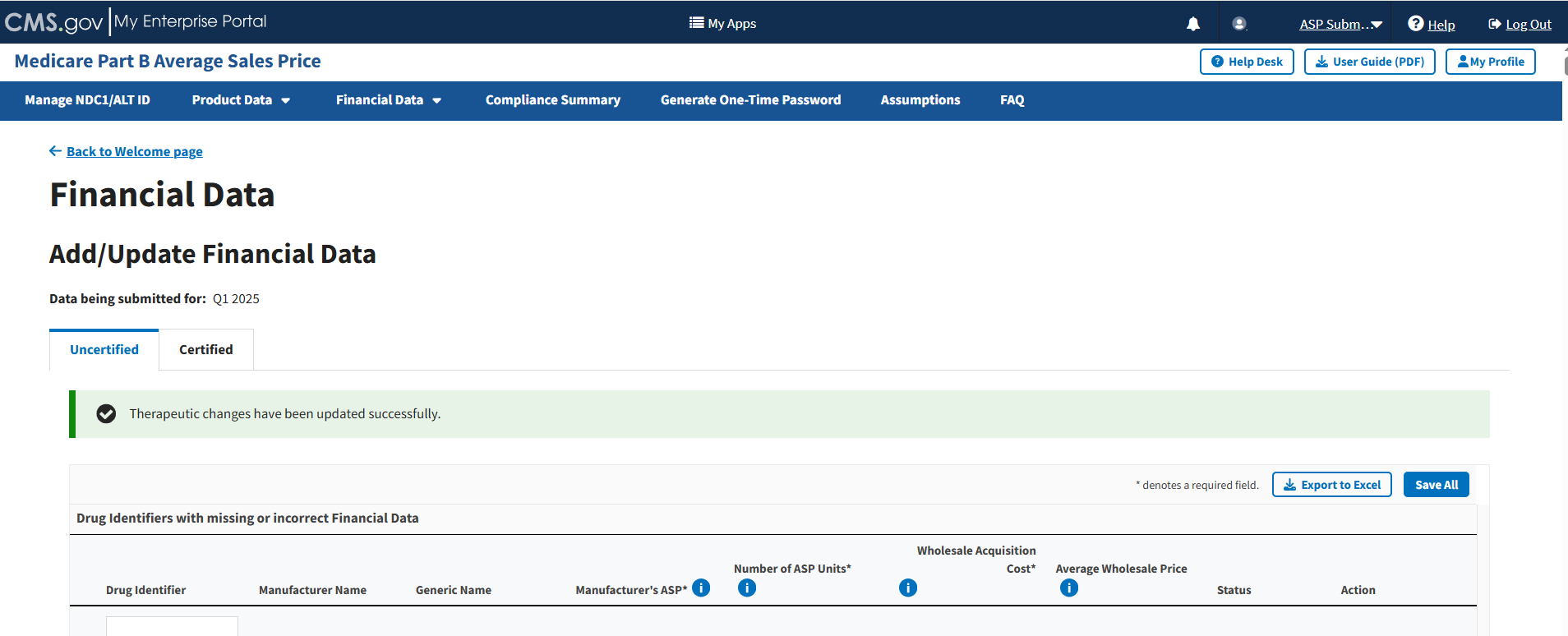Open the Compliance Summary menu item
The image size is (1568, 636).
(552, 100)
